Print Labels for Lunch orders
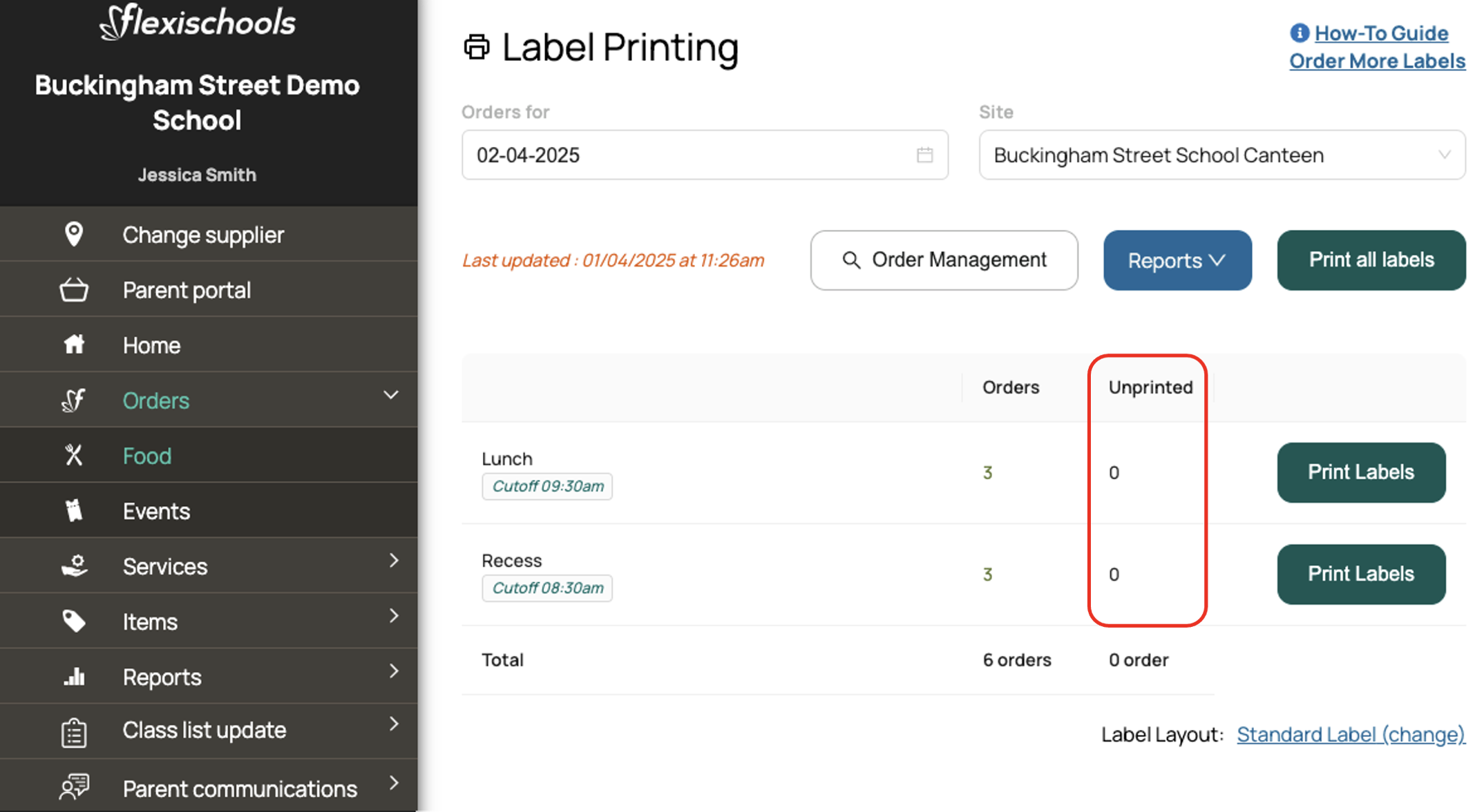1484x812 pixels. coord(1360,472)
